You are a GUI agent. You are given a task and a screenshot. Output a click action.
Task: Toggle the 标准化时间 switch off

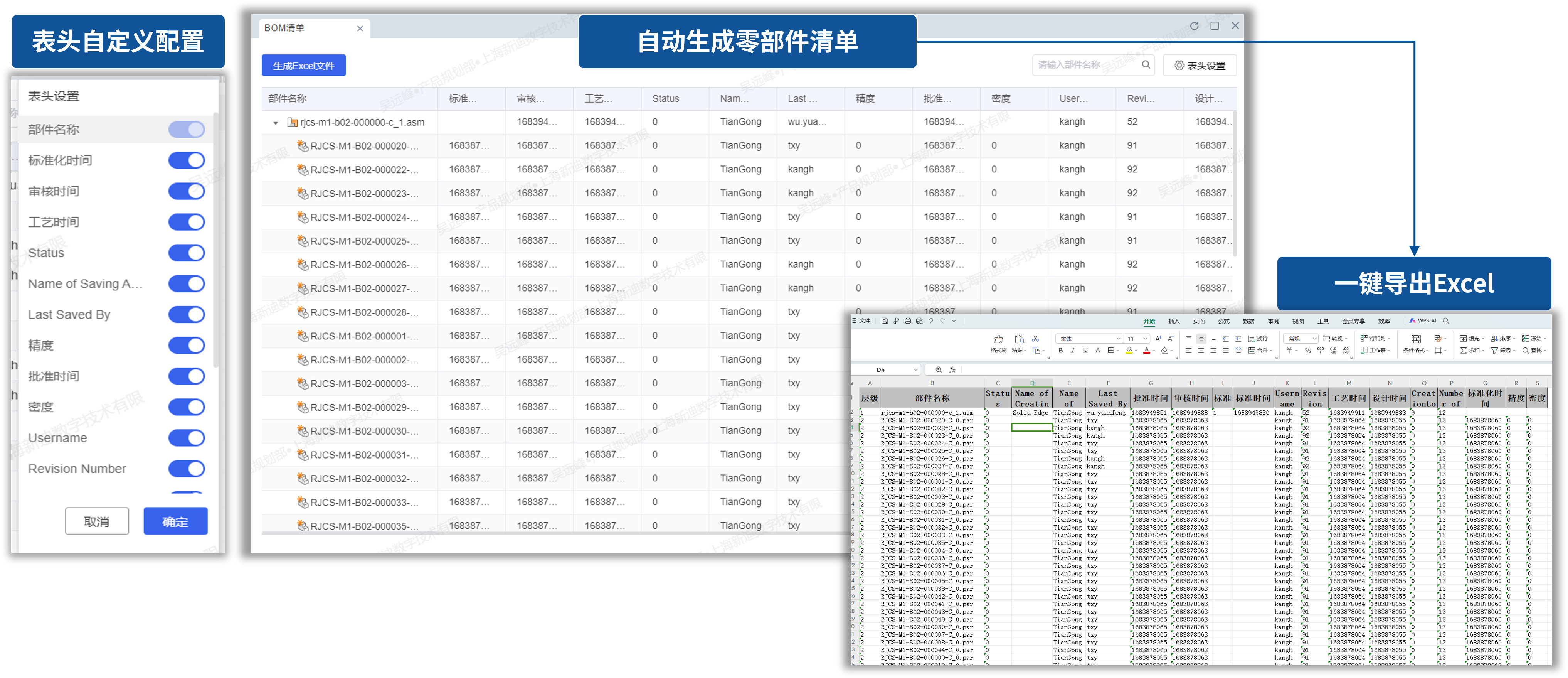tap(187, 160)
